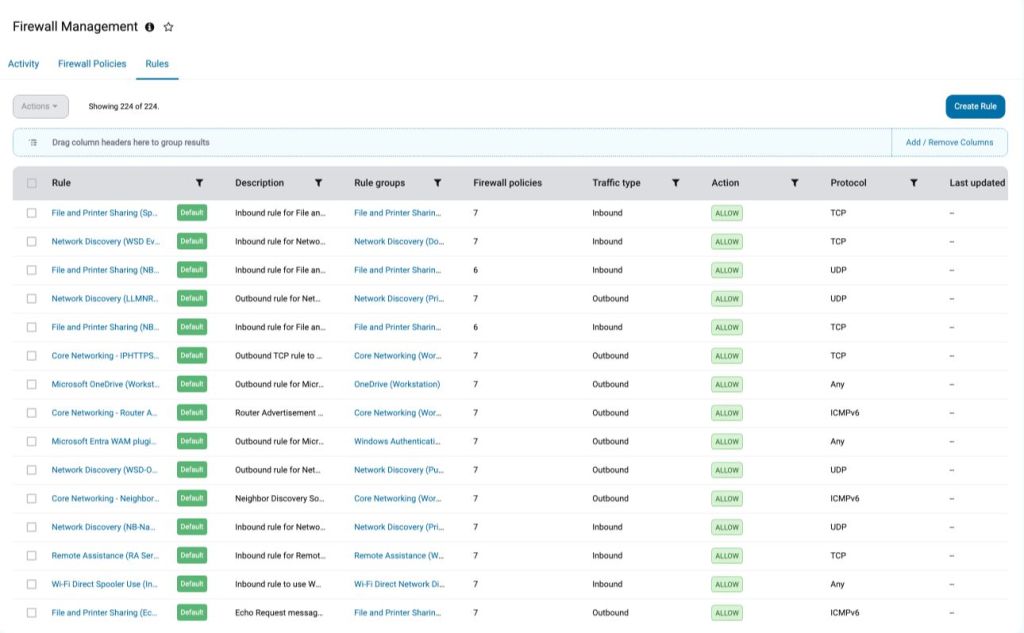The height and width of the screenshot is (633, 1024).
Task: Click Default badge on Microsoft Entra WAM plugi.. row
Action: [x=192, y=441]
